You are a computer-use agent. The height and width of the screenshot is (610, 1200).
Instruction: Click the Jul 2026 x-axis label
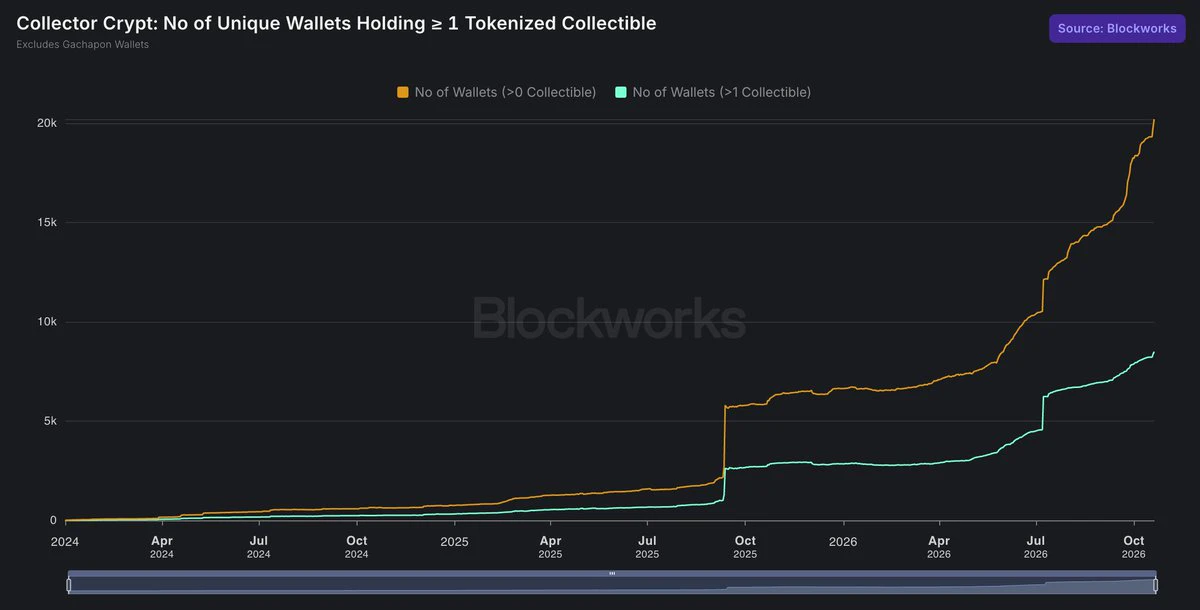coord(1036,547)
